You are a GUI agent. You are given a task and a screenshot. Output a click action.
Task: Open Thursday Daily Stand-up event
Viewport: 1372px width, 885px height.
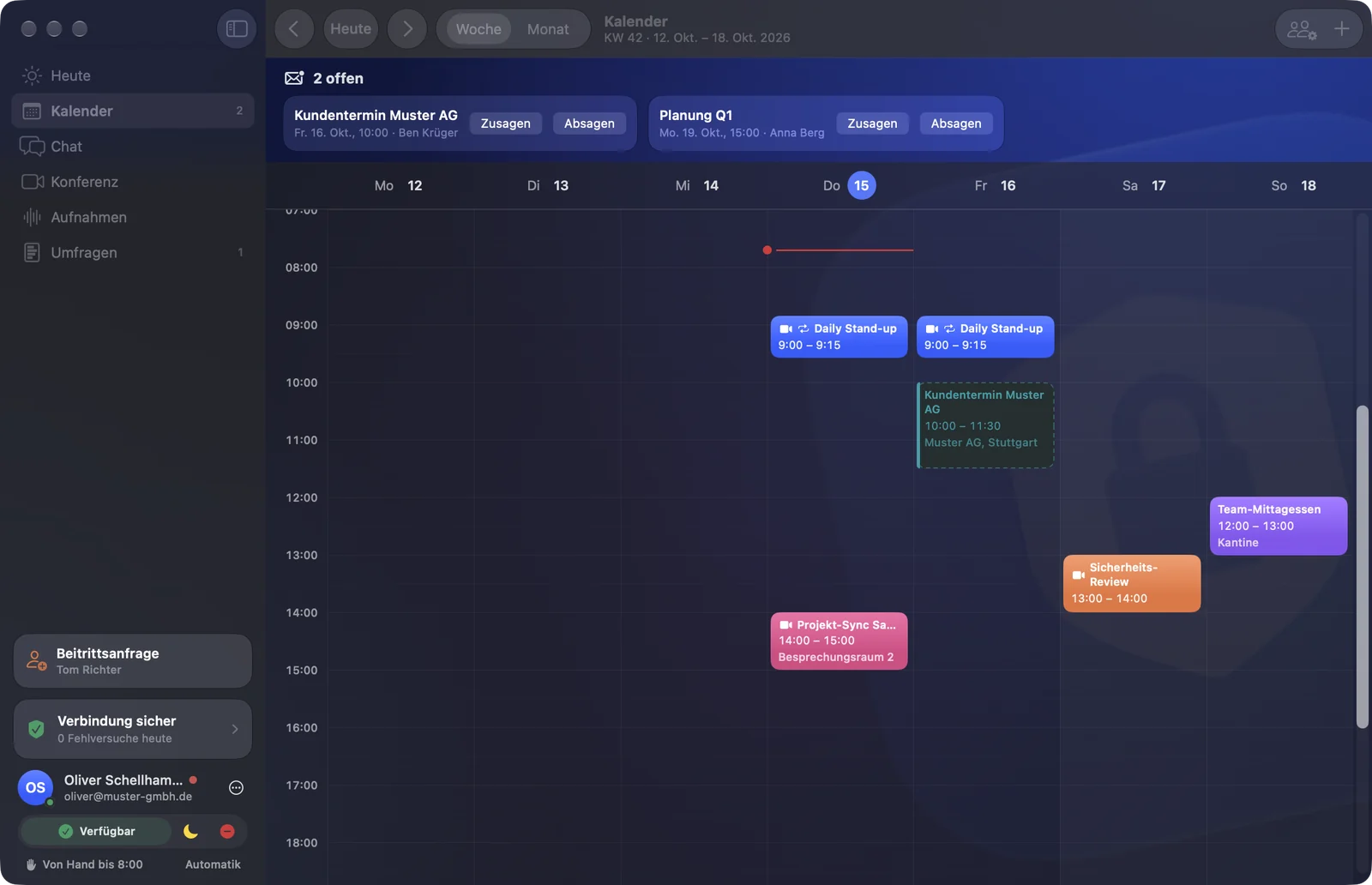(x=839, y=337)
